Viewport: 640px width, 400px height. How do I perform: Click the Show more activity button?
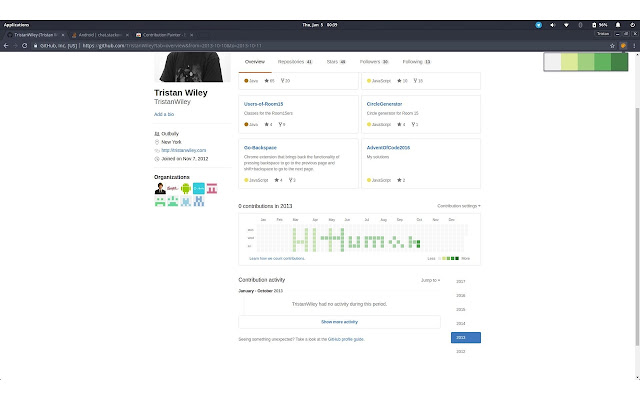click(340, 322)
